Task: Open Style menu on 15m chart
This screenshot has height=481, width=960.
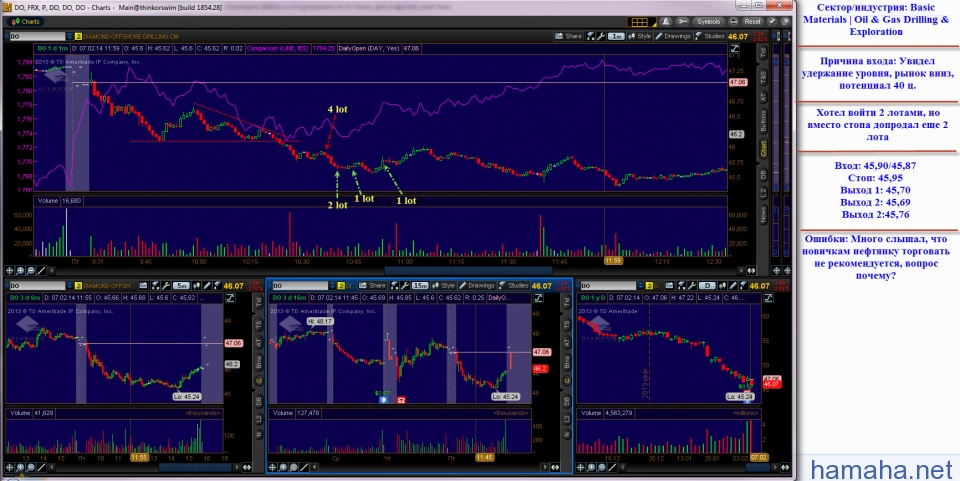Action: [x=443, y=286]
